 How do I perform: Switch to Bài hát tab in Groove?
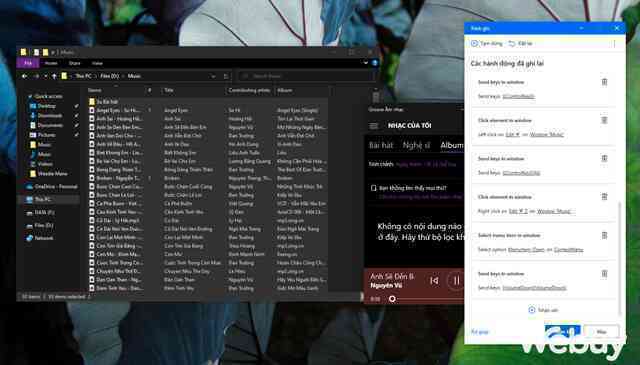pyautogui.click(x=381, y=145)
